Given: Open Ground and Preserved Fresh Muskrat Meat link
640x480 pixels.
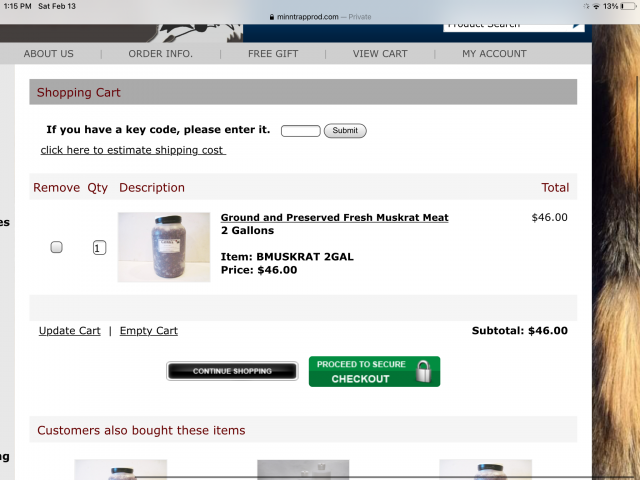Looking at the screenshot, I should point(334,218).
